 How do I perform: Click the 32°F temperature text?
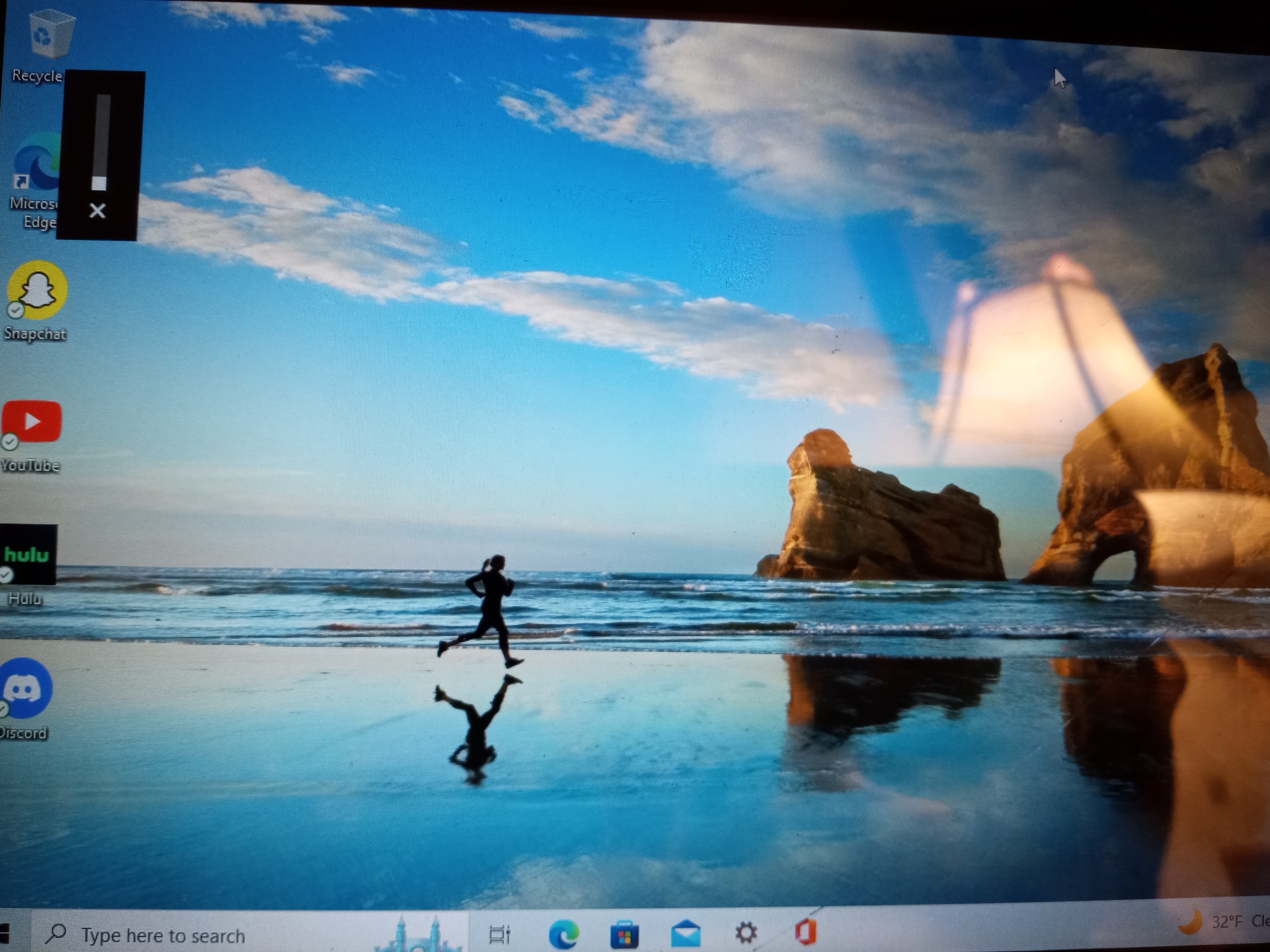1226,921
